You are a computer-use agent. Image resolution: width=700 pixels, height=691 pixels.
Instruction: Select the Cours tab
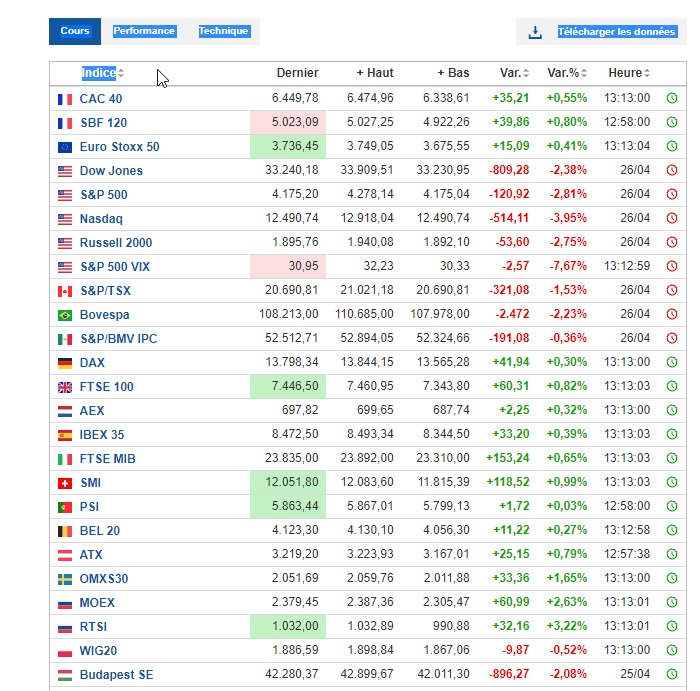[75, 31]
